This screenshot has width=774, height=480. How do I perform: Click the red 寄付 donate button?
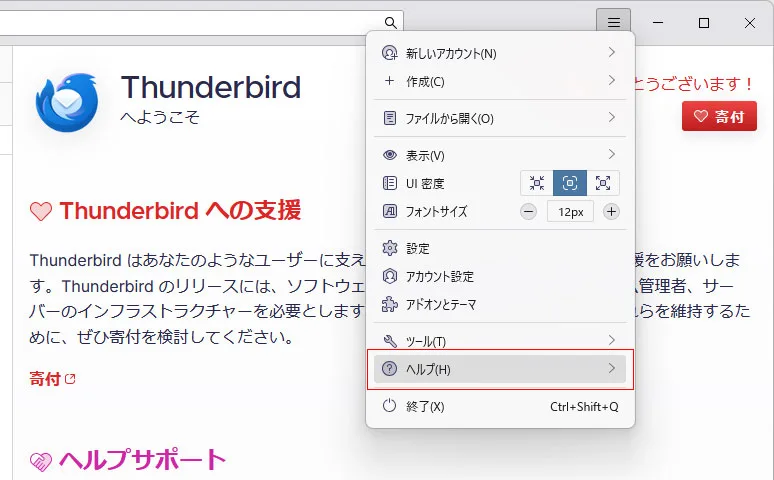[x=719, y=116]
